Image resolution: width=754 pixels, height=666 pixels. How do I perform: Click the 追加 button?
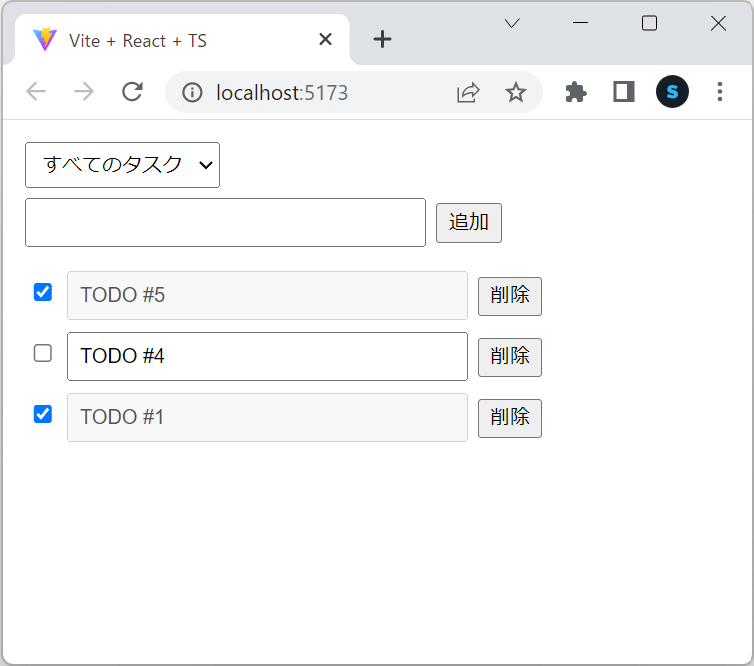click(x=469, y=223)
